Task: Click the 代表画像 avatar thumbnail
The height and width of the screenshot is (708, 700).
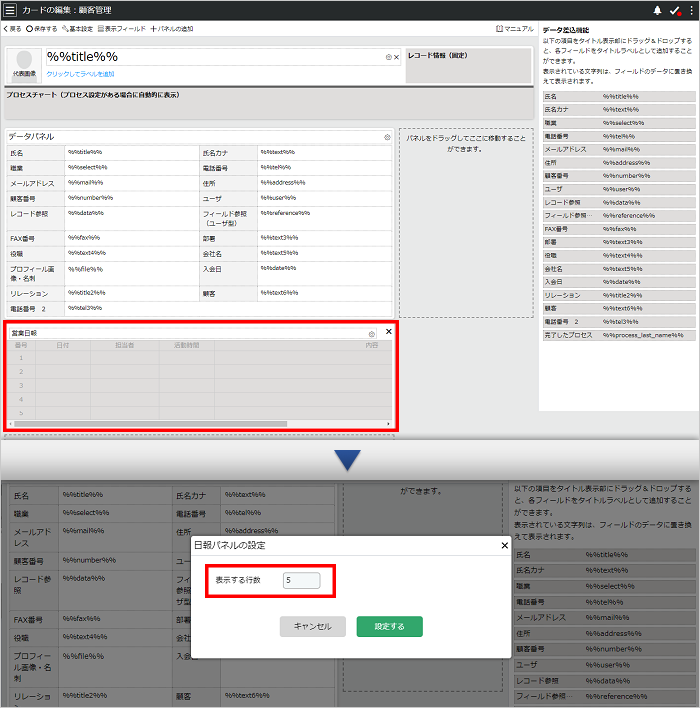Action: pos(24,65)
